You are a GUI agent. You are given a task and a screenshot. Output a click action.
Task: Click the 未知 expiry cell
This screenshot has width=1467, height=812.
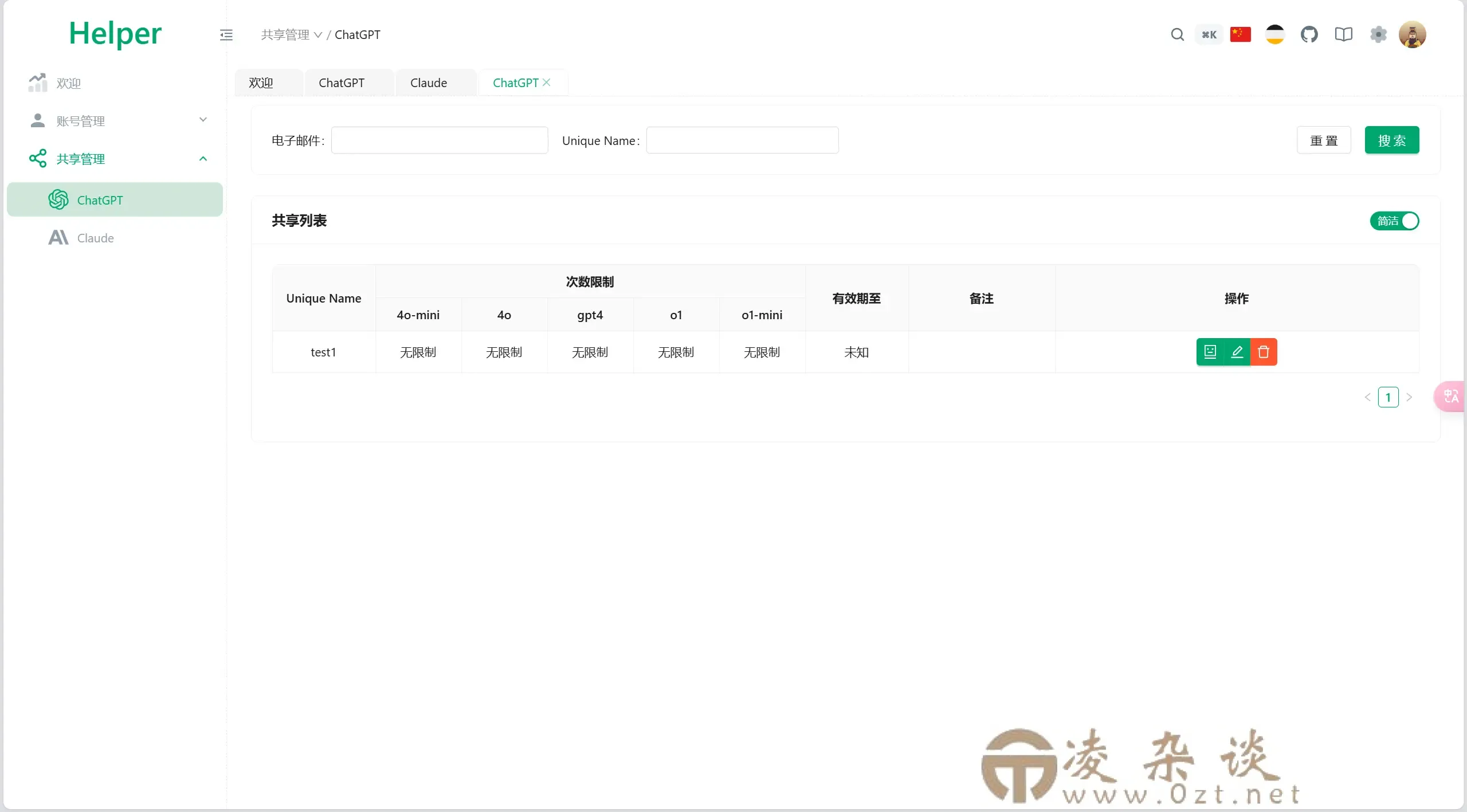[857, 352]
